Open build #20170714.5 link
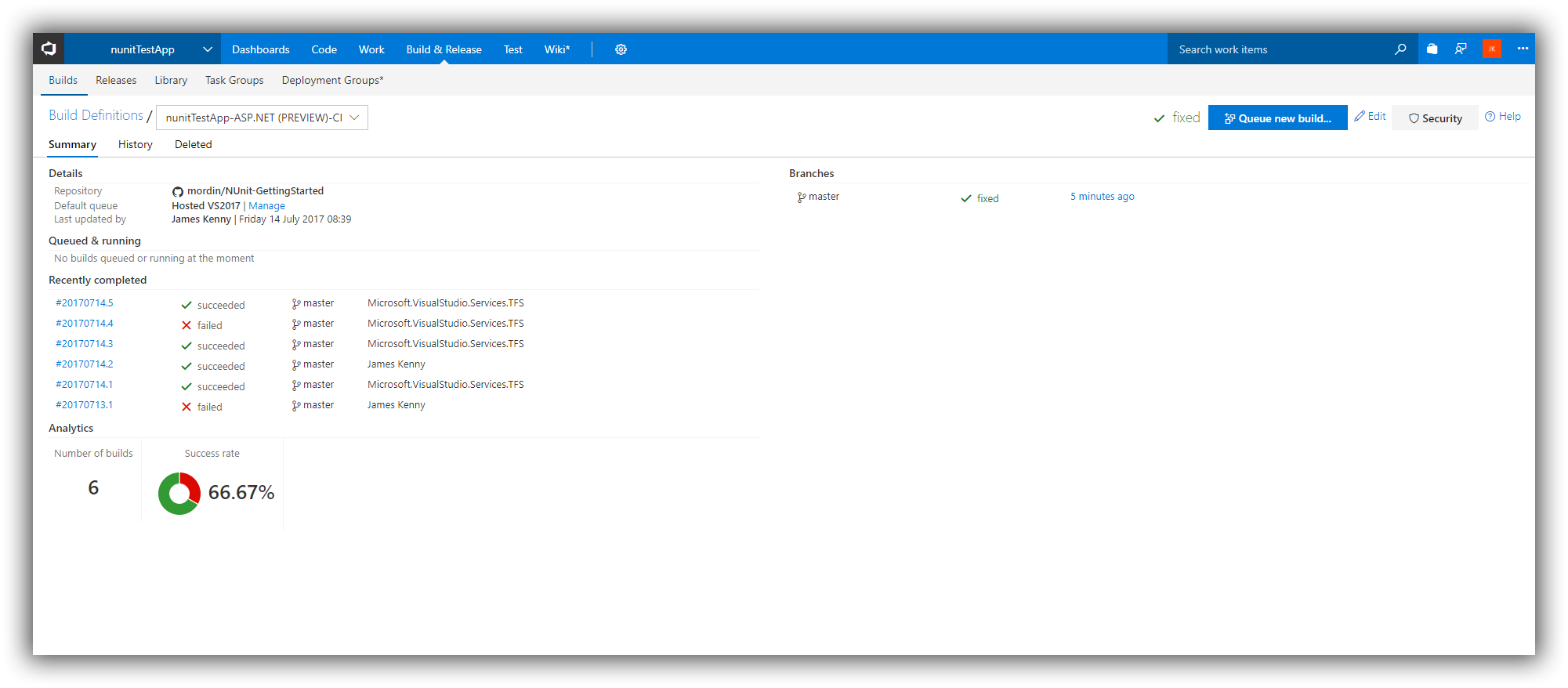1568x688 pixels. (85, 303)
